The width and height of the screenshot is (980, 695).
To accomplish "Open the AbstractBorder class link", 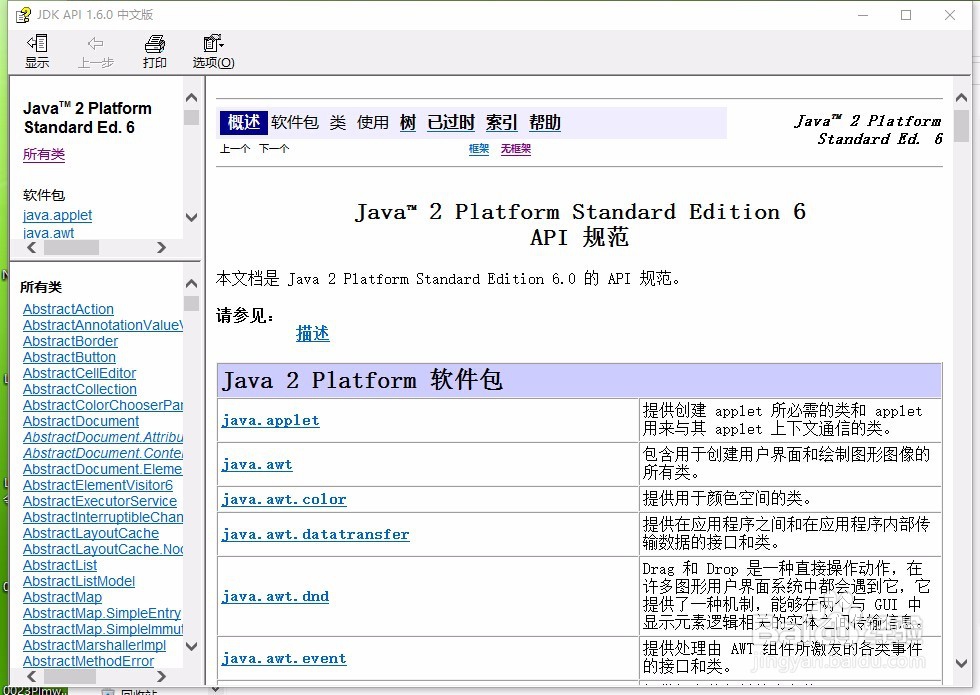I will [x=70, y=341].
